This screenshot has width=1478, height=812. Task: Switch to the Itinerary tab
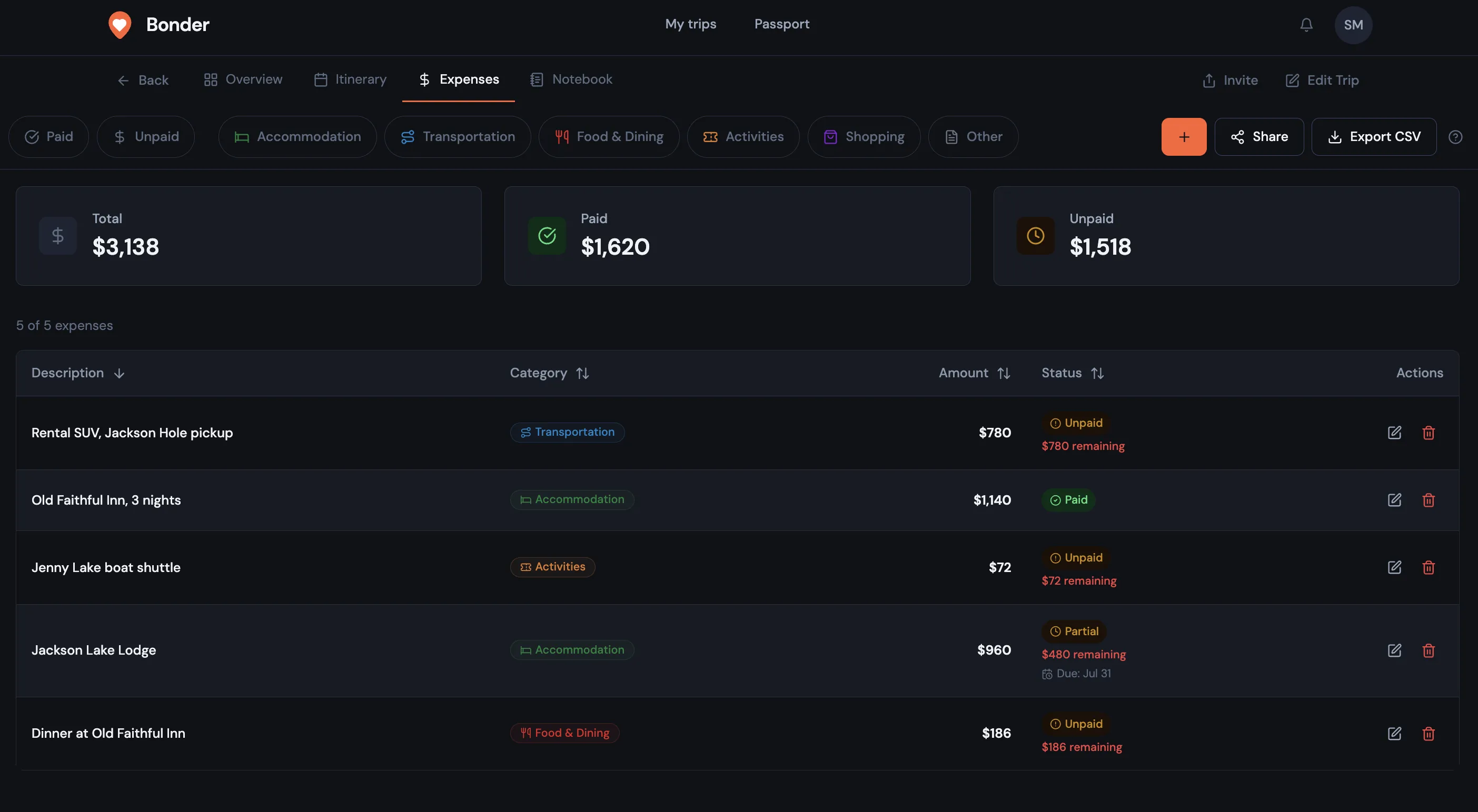pos(350,79)
